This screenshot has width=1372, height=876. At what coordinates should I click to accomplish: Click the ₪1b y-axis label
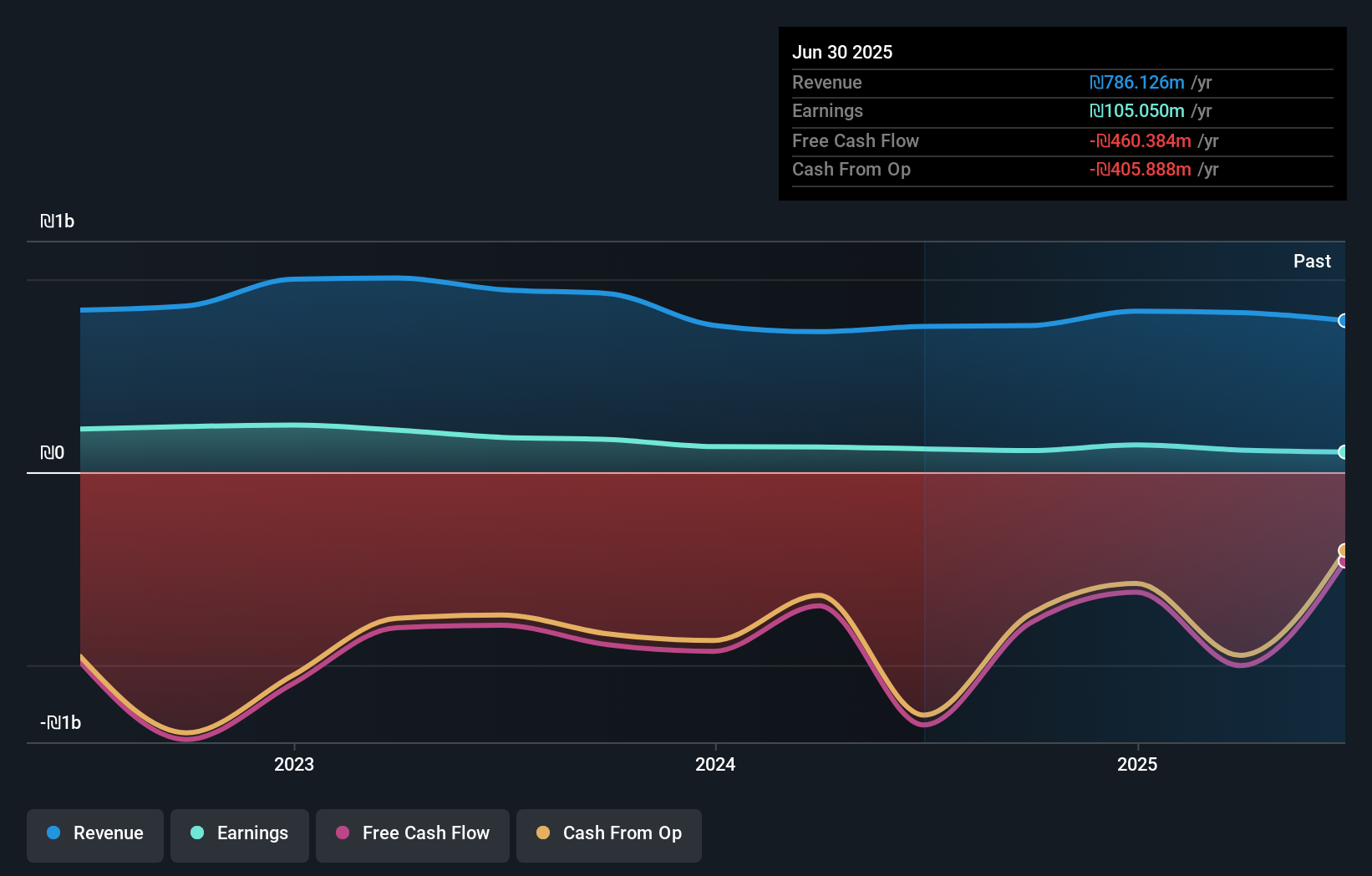click(58, 222)
